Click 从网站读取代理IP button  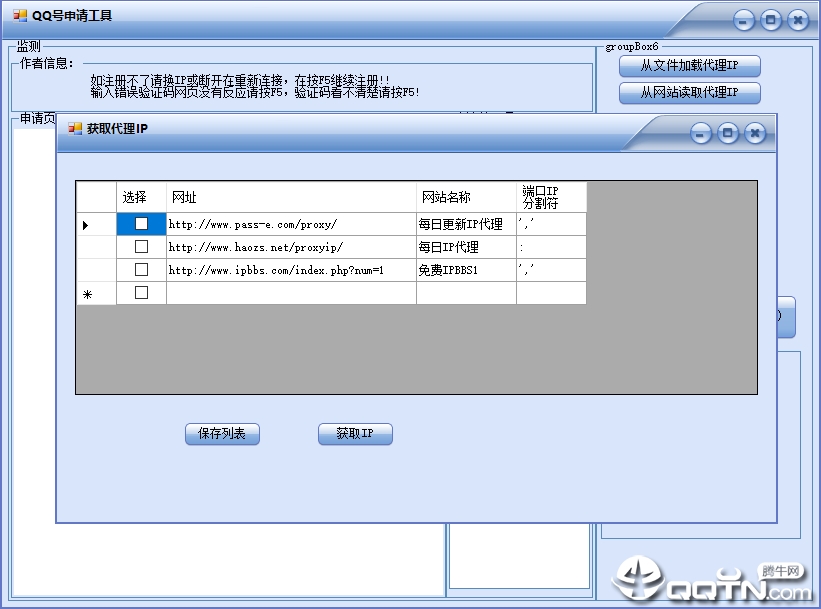tap(689, 93)
